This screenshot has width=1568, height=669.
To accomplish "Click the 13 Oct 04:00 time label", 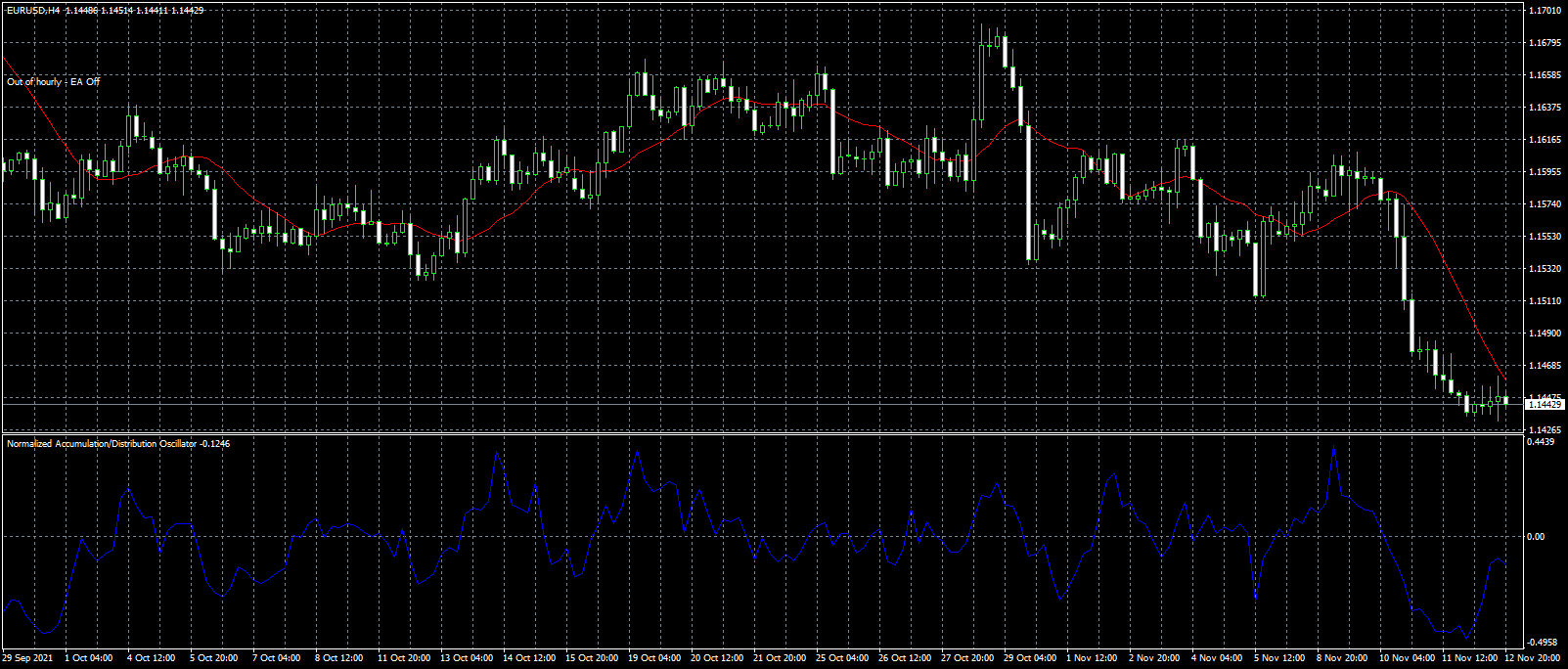I will 467,658.
